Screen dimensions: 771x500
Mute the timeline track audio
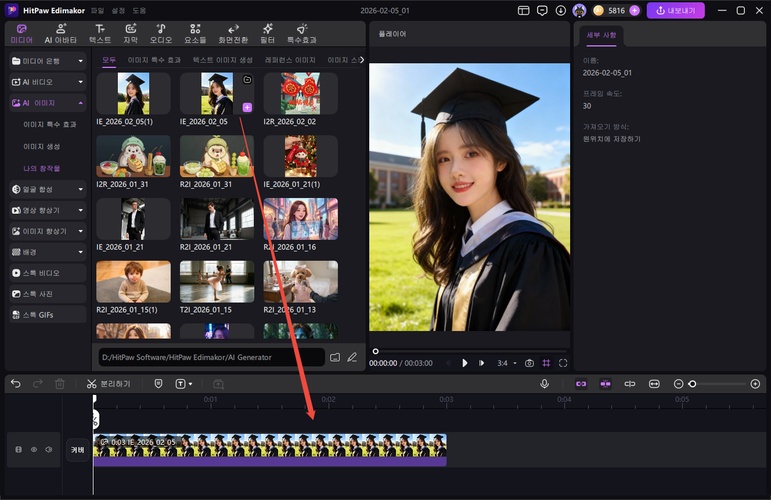(x=48, y=450)
